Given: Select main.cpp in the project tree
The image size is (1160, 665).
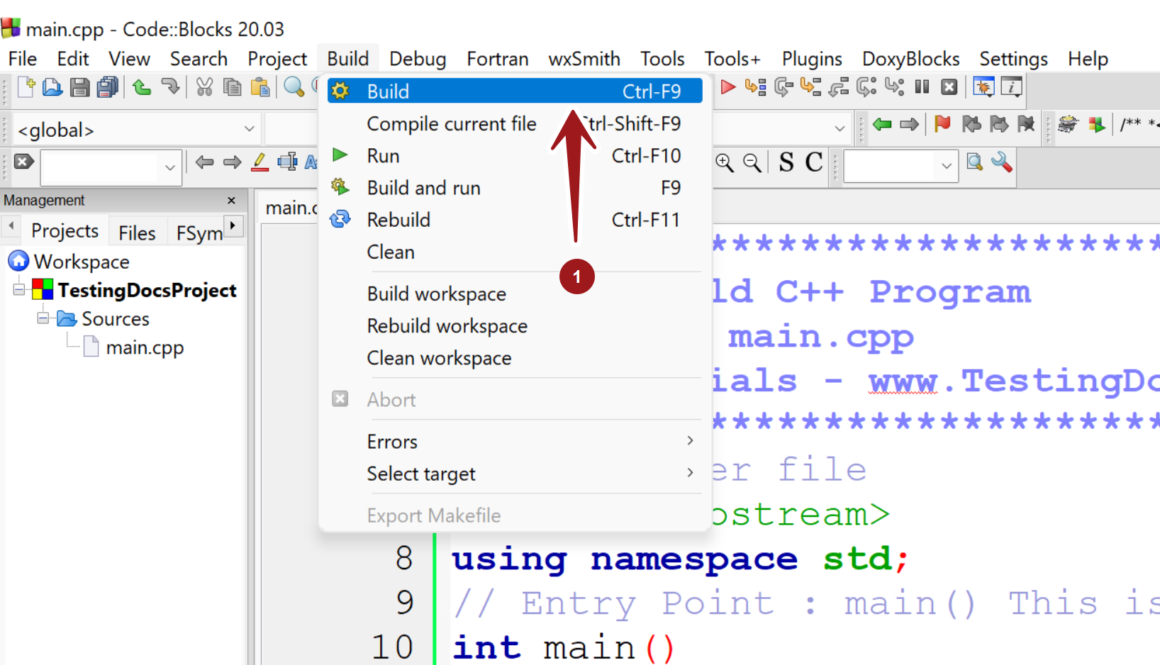Looking at the screenshot, I should (144, 348).
